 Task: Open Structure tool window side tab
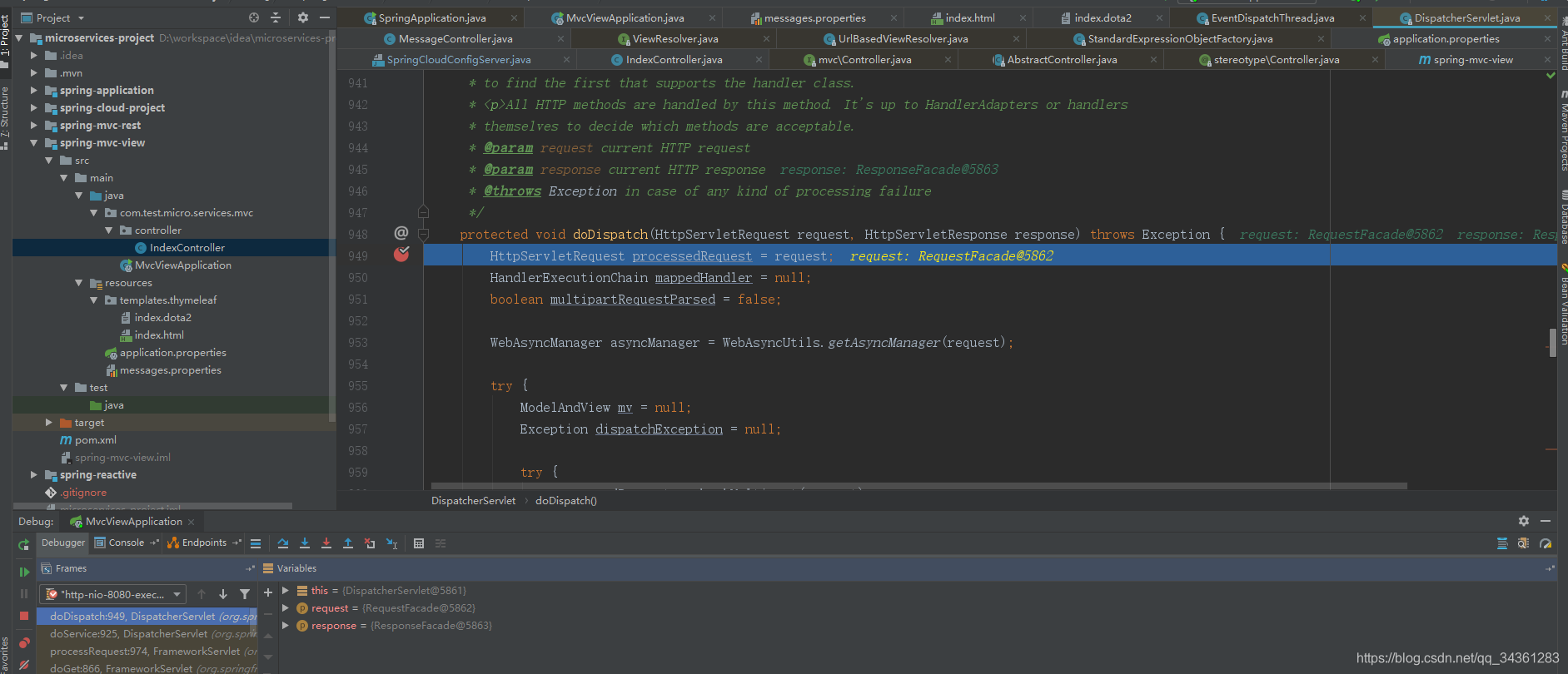[x=5, y=116]
